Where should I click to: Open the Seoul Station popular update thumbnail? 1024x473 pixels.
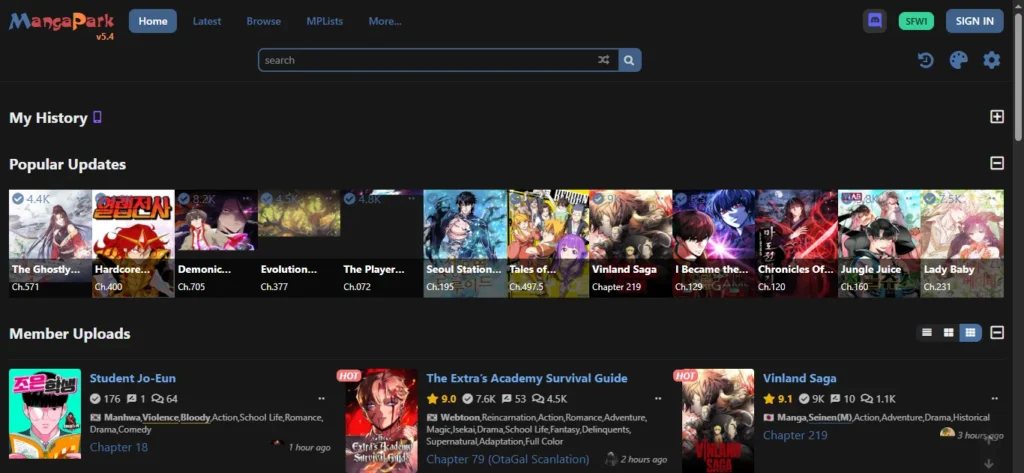tap(464, 243)
